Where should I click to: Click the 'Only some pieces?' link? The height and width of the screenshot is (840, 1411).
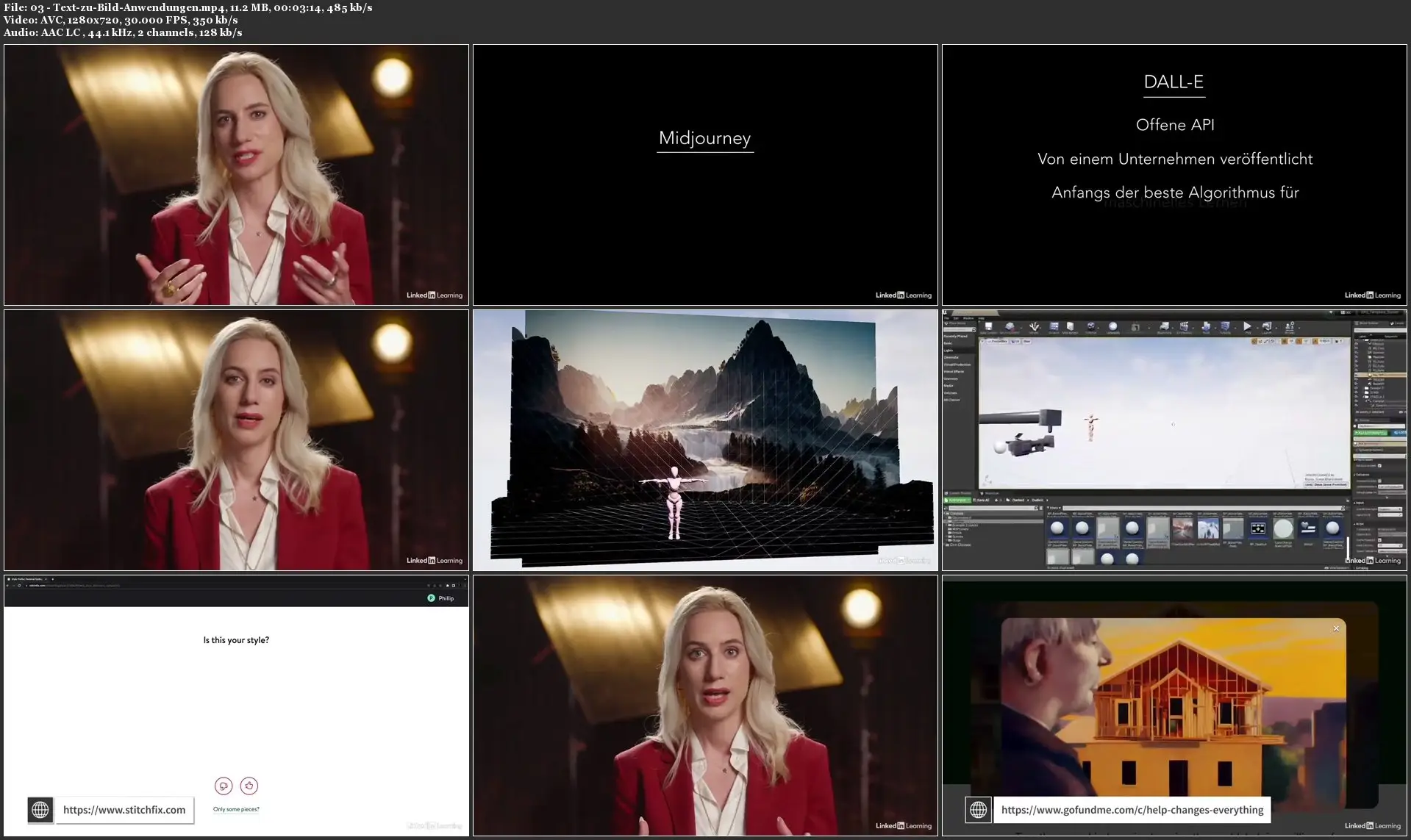(236, 809)
